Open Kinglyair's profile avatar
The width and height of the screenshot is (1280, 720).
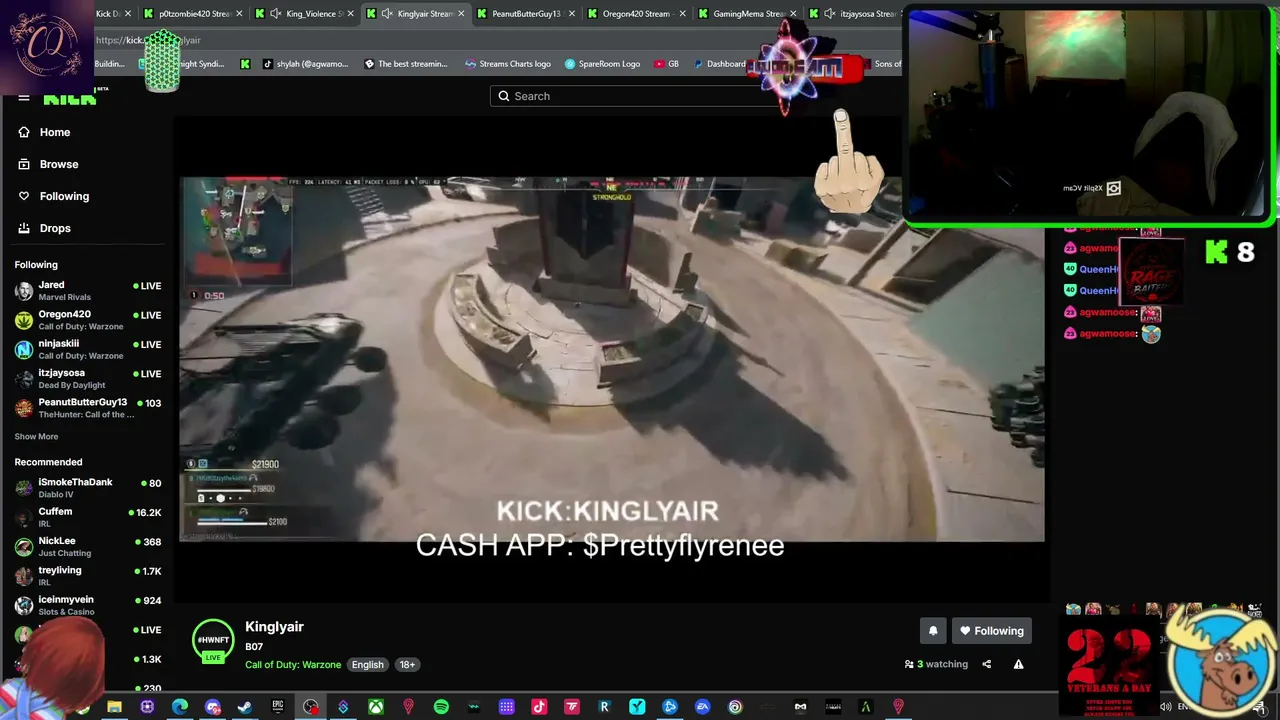coord(213,641)
